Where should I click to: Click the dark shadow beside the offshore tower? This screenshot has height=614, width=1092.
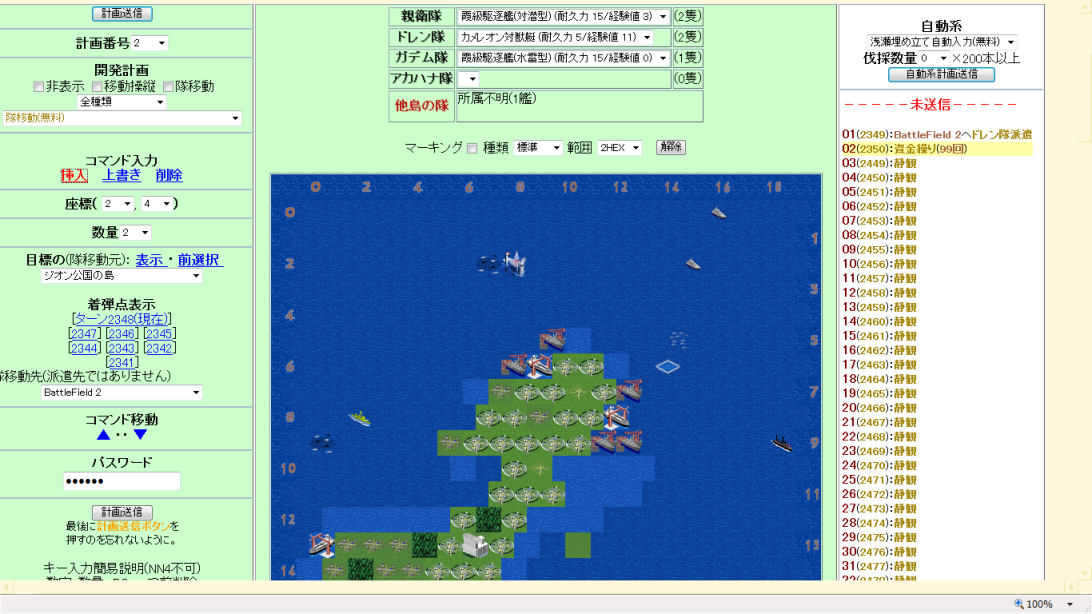(x=488, y=263)
